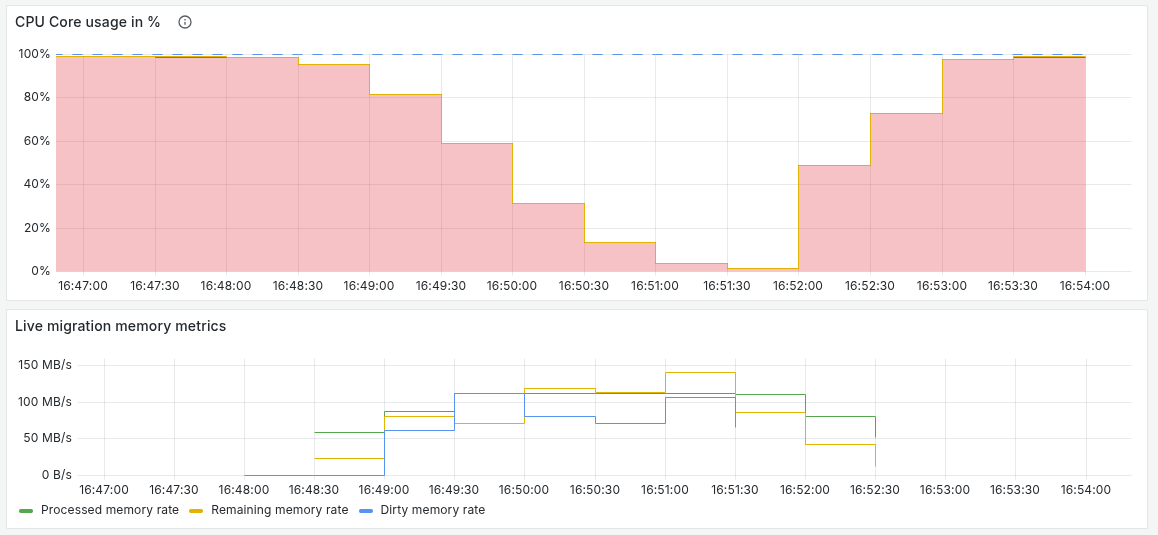Image resolution: width=1158 pixels, height=535 pixels.
Task: Click the 150 MB/s y-axis label
Action: [45, 365]
